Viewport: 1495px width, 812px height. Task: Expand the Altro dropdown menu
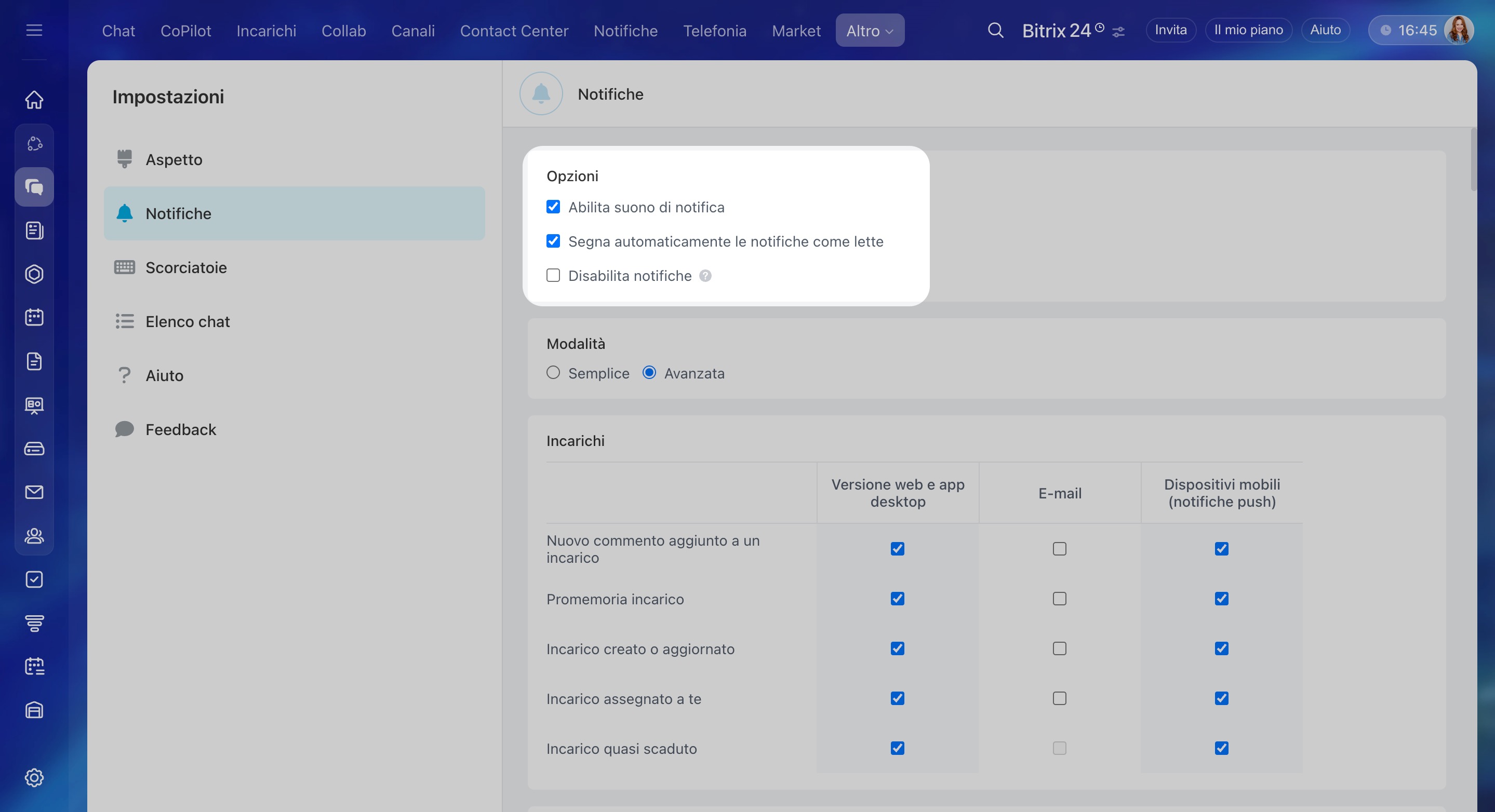click(x=870, y=31)
